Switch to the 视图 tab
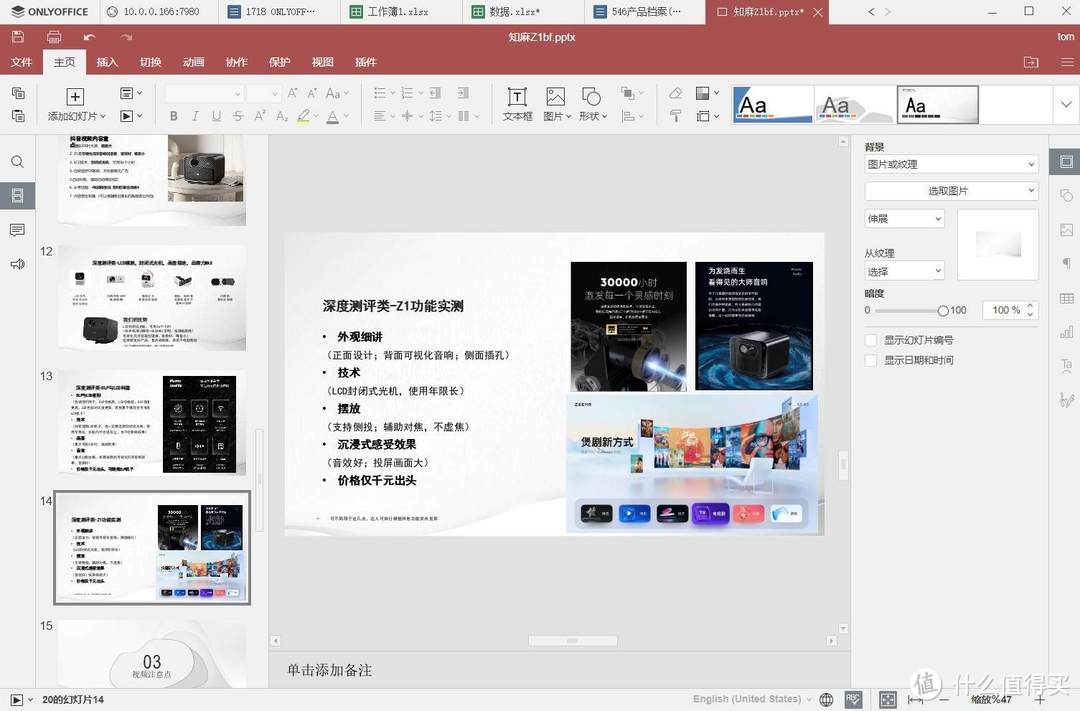This screenshot has width=1080, height=711. 322,62
